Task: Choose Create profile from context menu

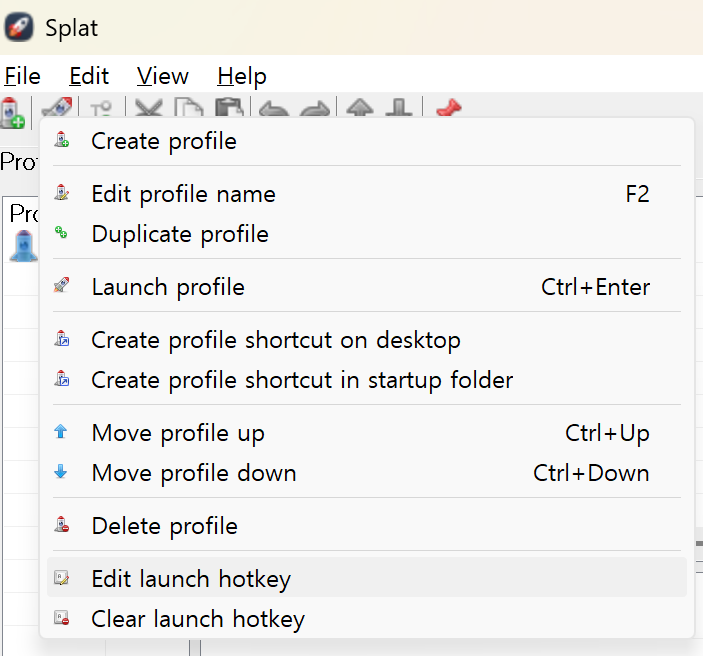Action: pyautogui.click(x=367, y=141)
